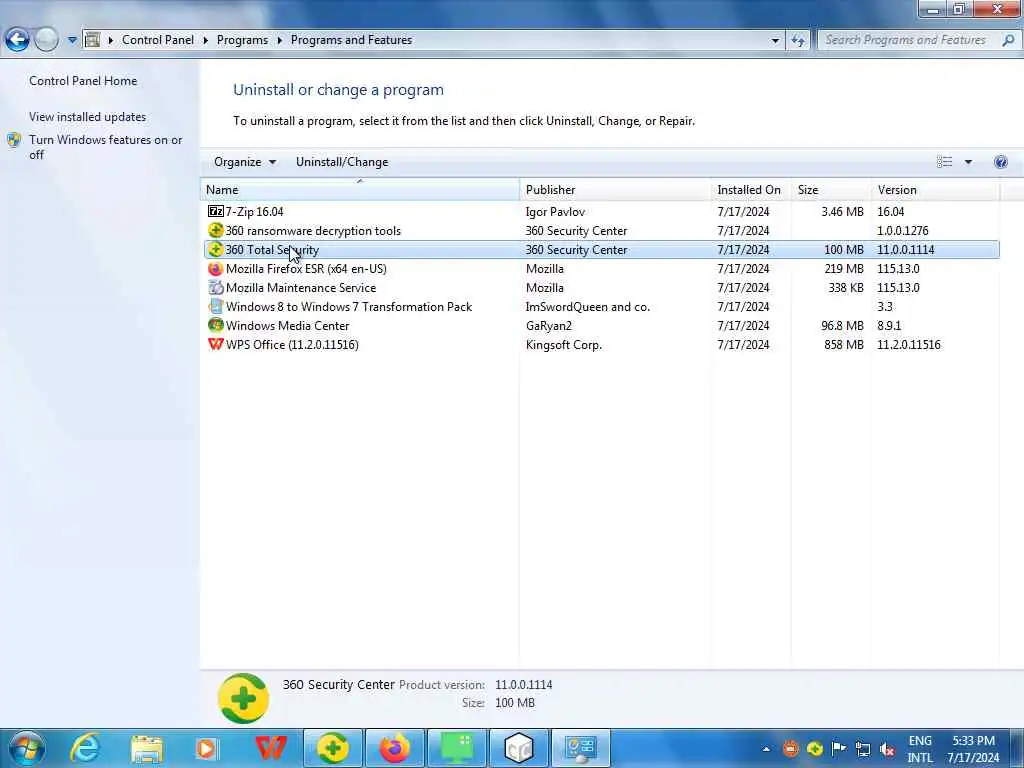
Task: Expand the address bar history dropdown
Action: [775, 40]
